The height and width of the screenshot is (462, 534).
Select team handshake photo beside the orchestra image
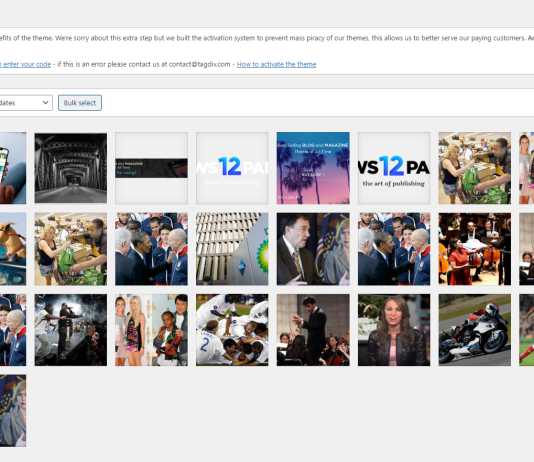394,249
